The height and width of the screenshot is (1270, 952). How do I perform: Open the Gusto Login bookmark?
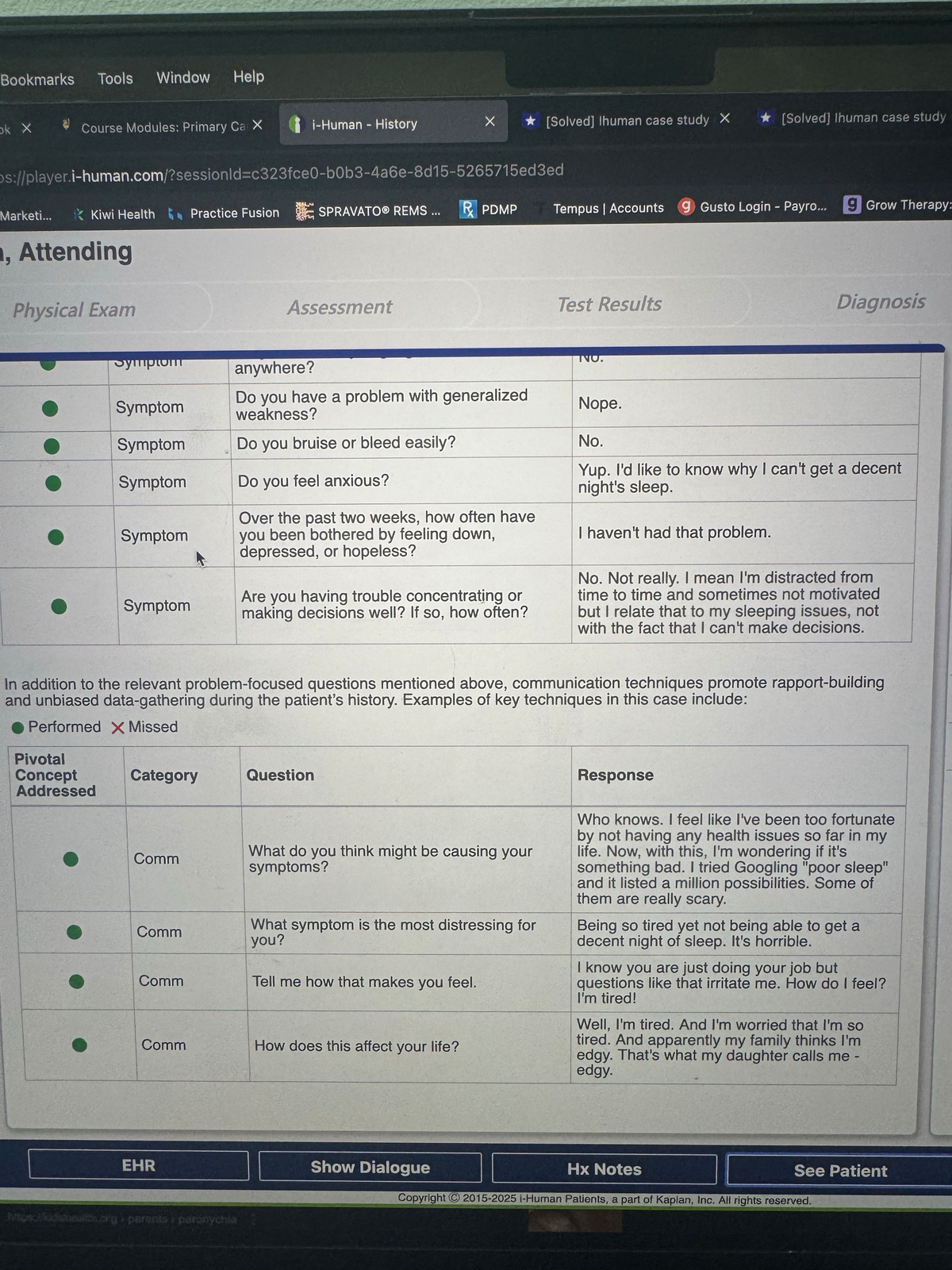coord(753,206)
